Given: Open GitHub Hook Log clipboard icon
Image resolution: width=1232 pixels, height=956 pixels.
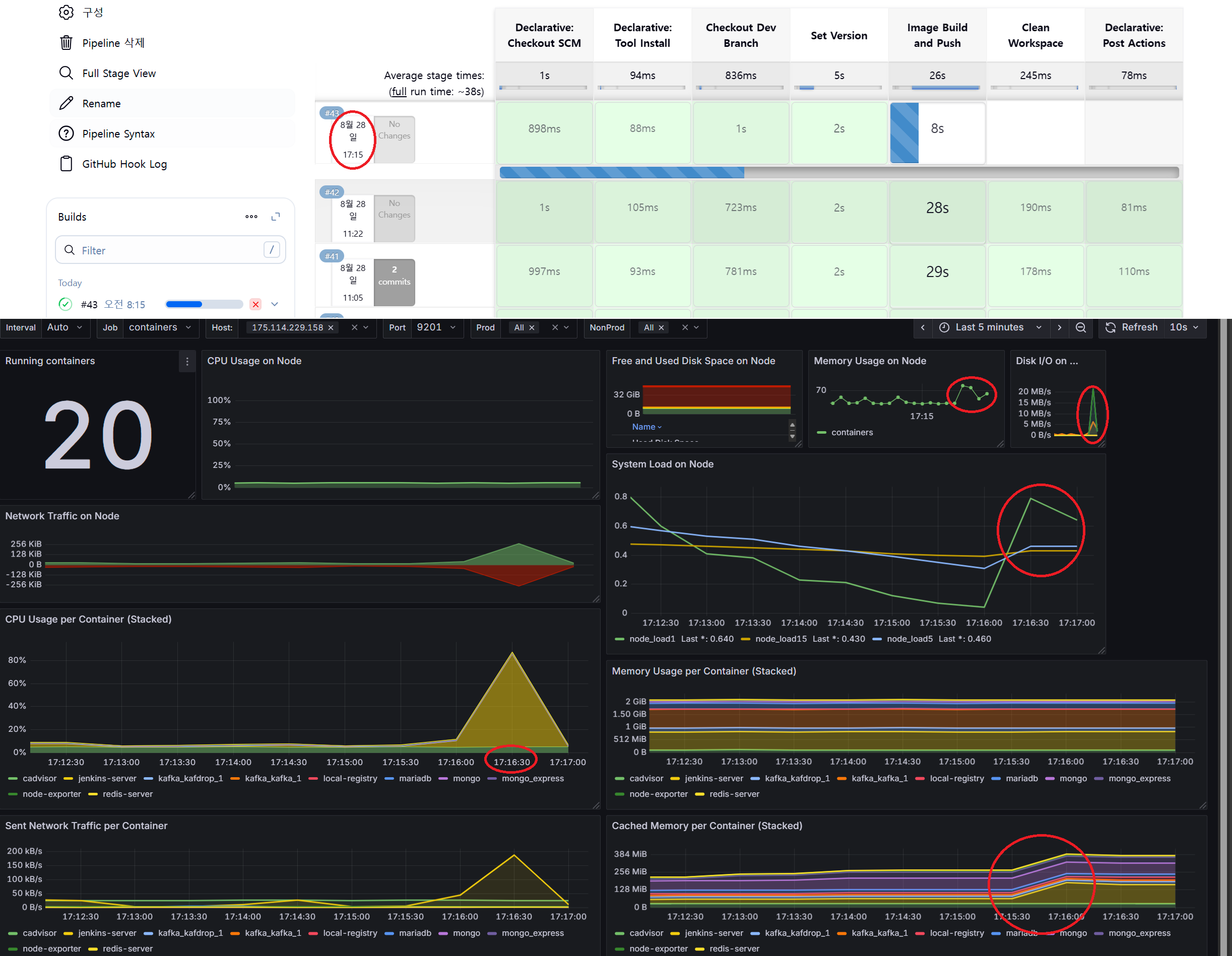Looking at the screenshot, I should 66,164.
